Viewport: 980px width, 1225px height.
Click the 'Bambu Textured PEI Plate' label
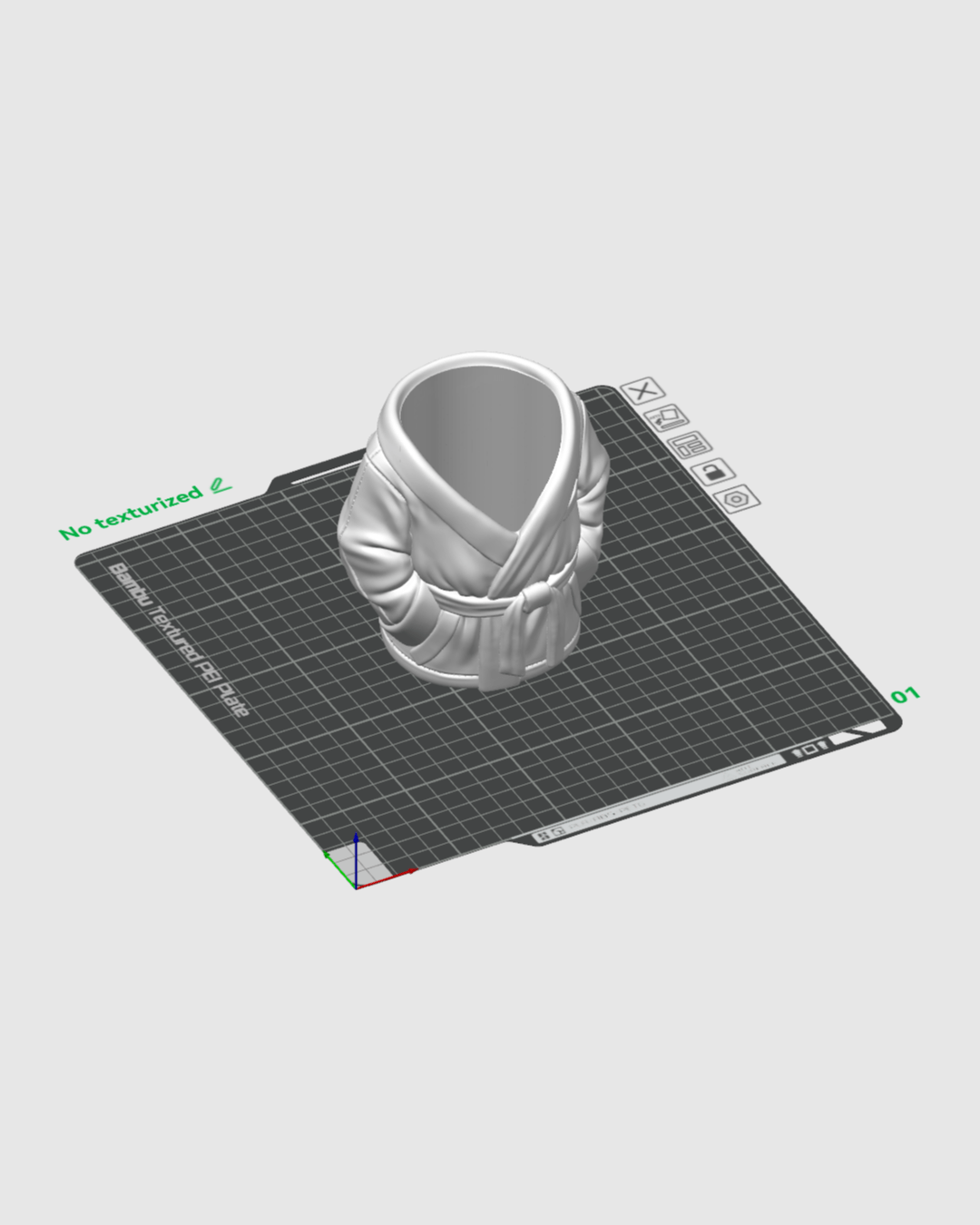[x=178, y=639]
